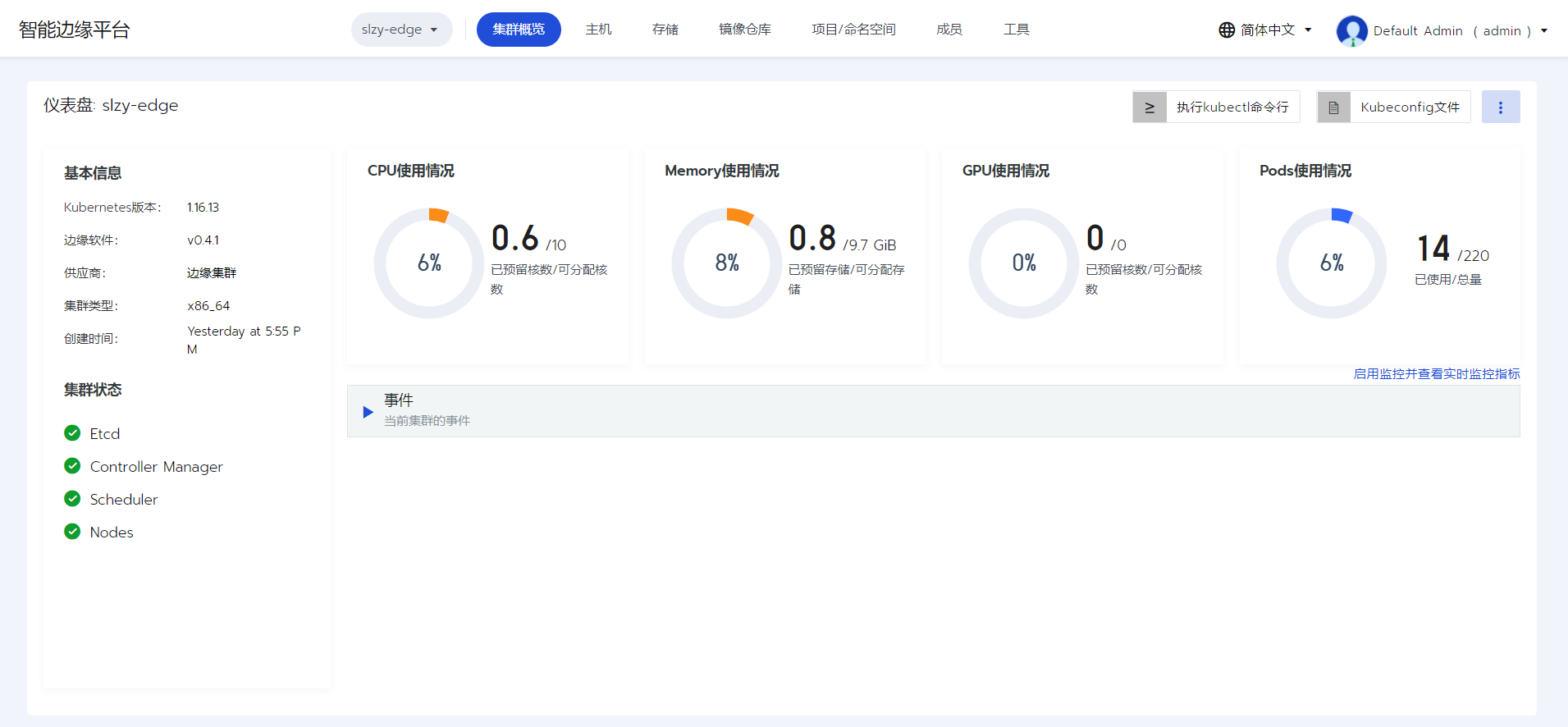Click the globe language icon
The width and height of the screenshot is (1568, 727).
1226,30
